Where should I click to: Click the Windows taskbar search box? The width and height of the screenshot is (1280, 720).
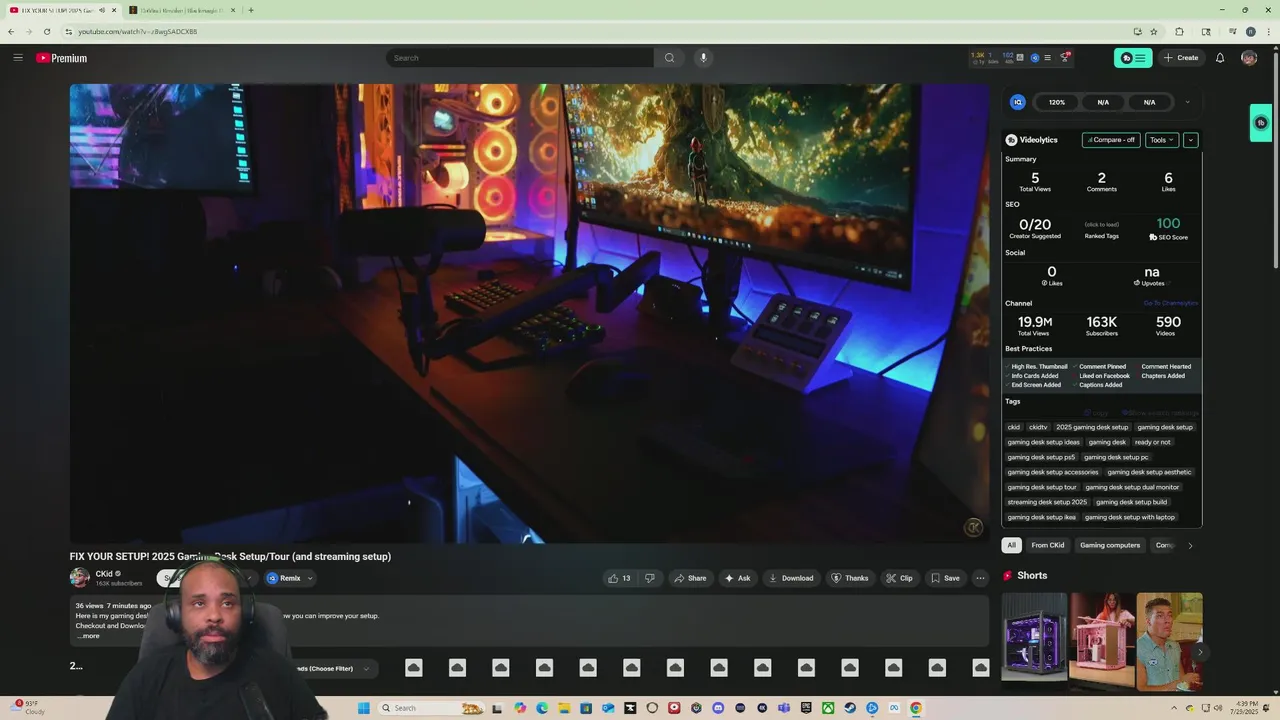click(x=433, y=708)
